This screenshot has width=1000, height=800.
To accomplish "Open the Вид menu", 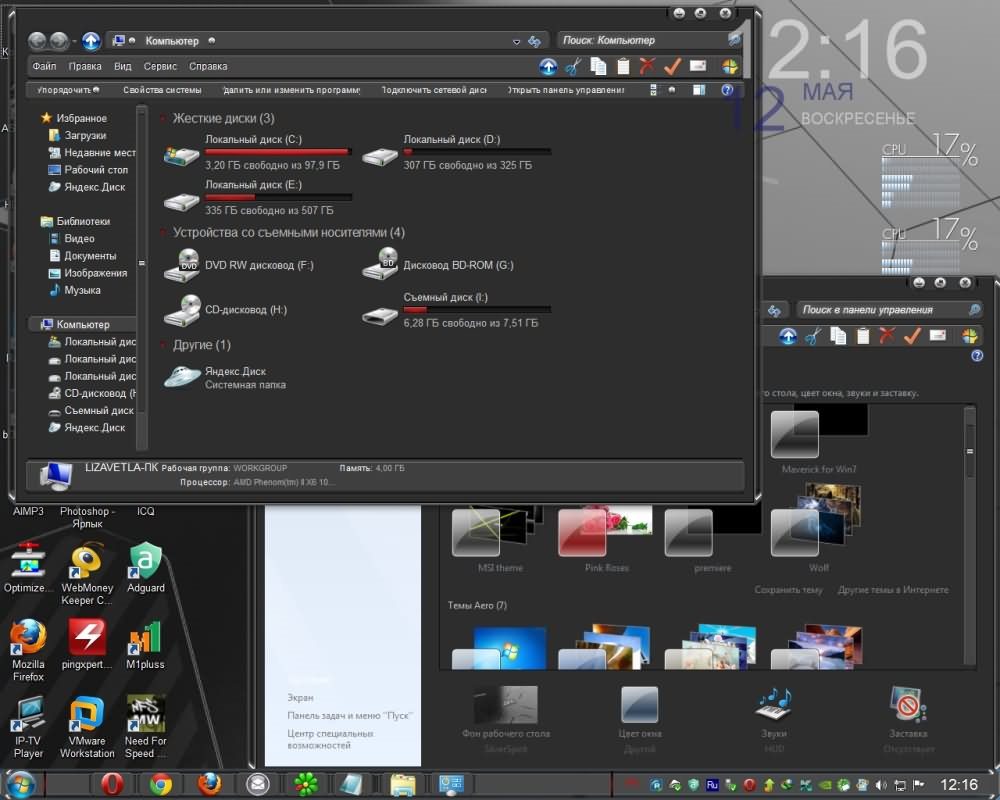I will click(122, 67).
